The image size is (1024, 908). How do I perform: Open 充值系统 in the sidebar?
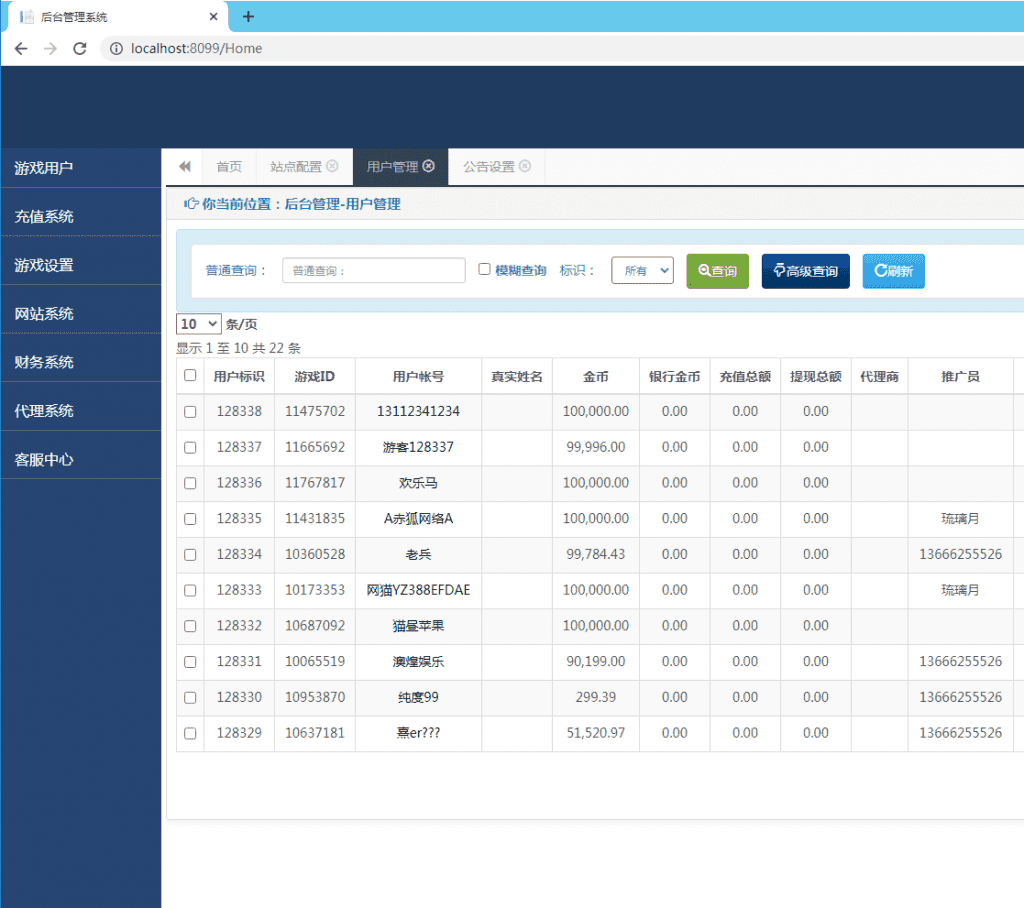coord(81,216)
